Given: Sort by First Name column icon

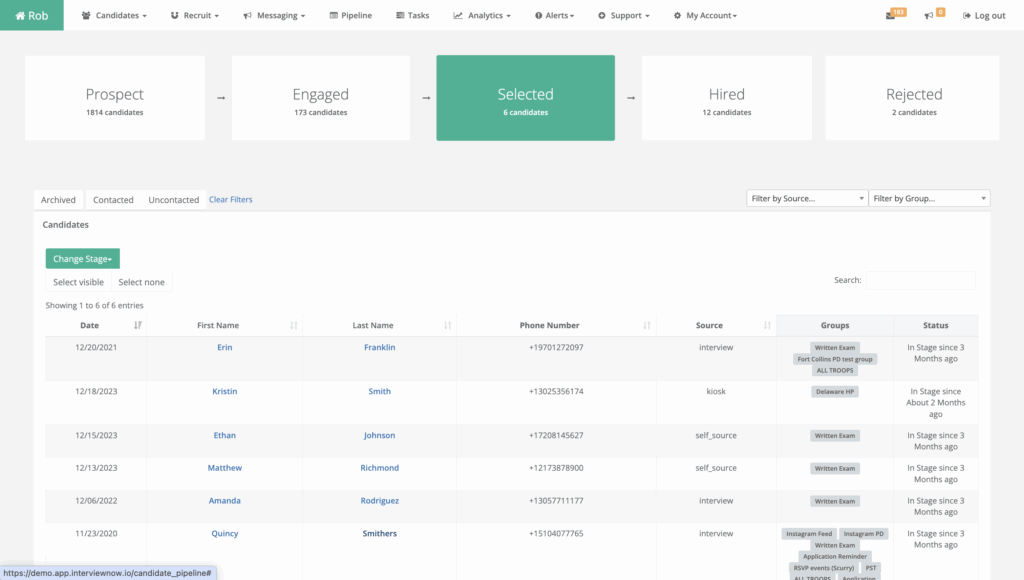Looking at the screenshot, I should [293, 326].
